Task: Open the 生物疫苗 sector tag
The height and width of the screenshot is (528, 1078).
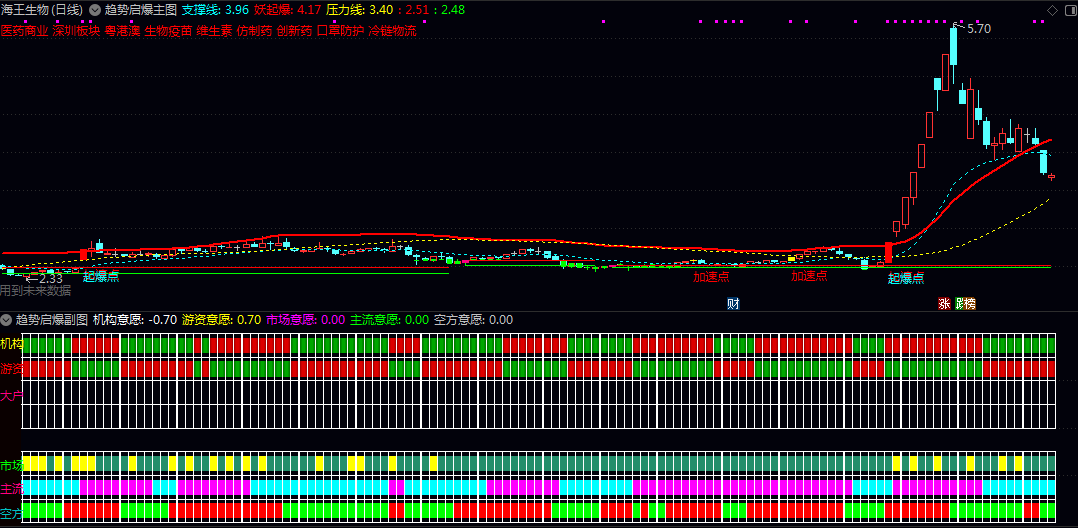Action: tap(168, 31)
